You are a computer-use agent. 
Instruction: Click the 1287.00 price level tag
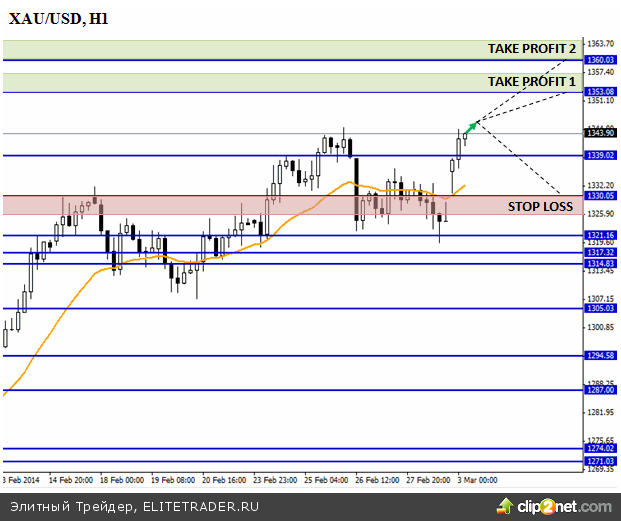tap(601, 390)
